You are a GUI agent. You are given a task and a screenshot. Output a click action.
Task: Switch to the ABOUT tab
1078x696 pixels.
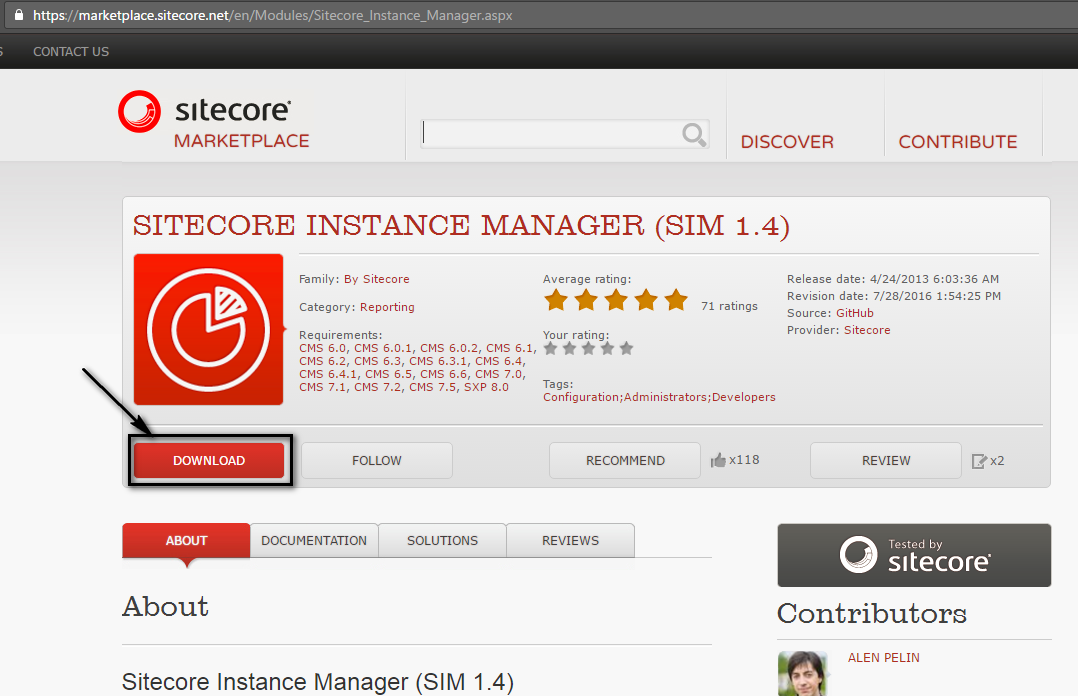point(186,541)
